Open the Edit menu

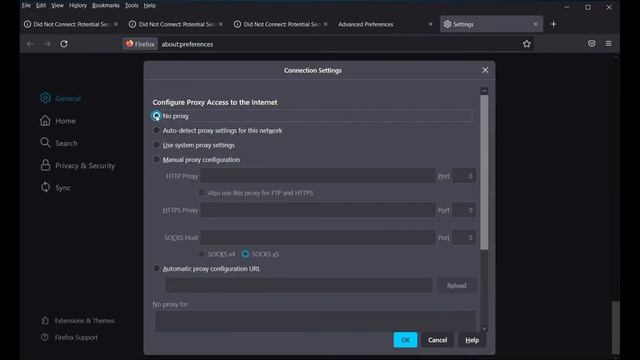click(x=41, y=5)
